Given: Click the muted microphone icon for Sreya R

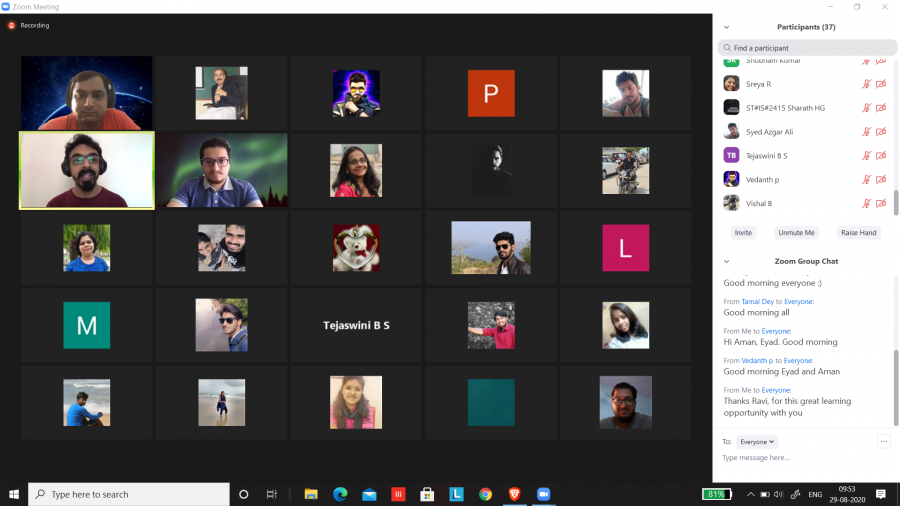Looking at the screenshot, I should tap(867, 84).
